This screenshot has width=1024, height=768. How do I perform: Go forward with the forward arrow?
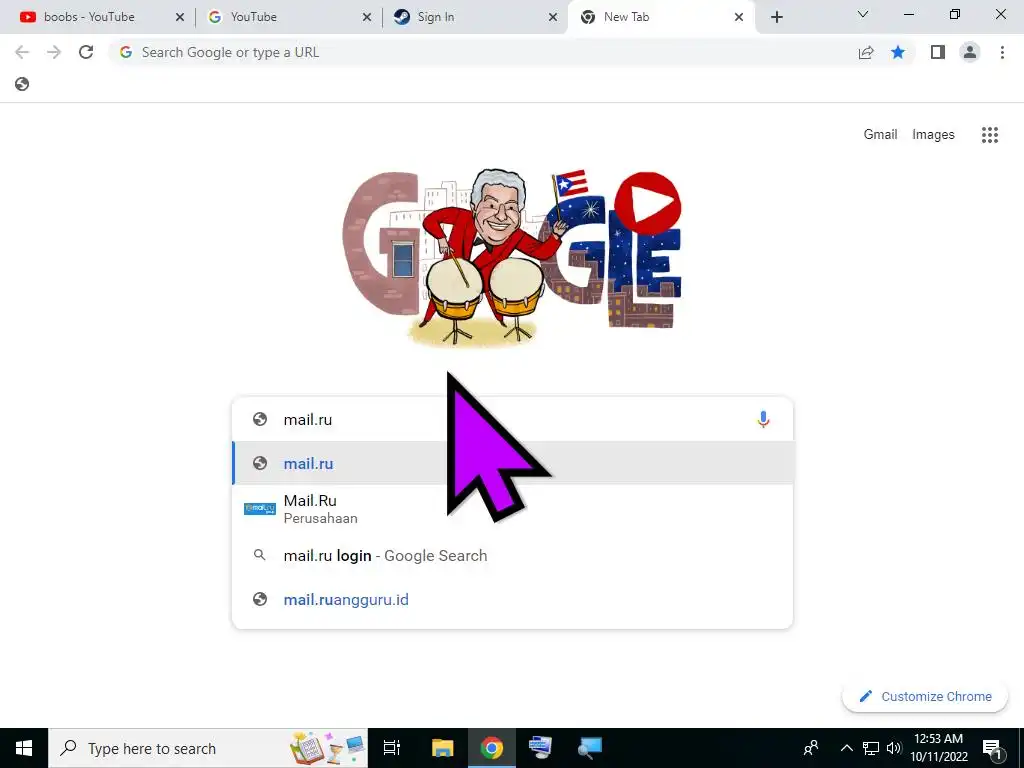point(54,52)
